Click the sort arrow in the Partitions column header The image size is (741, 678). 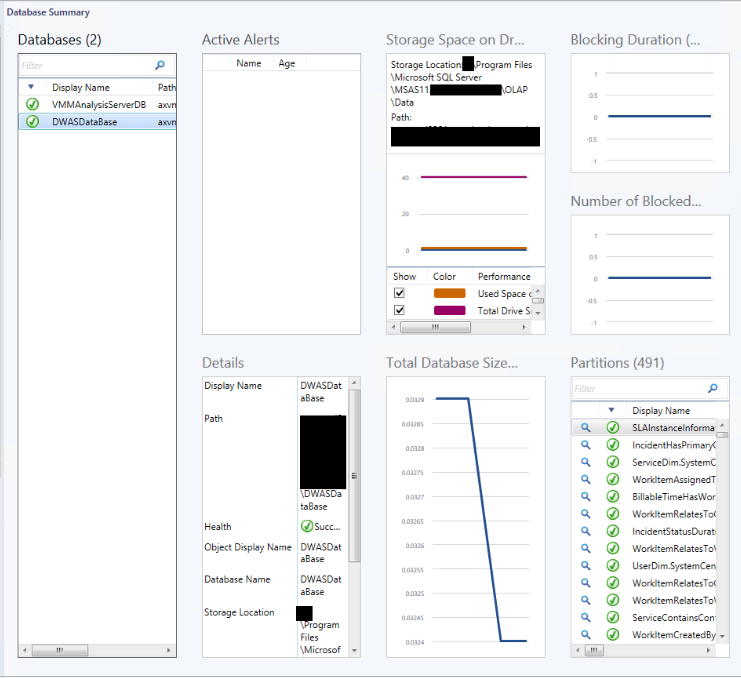(612, 410)
